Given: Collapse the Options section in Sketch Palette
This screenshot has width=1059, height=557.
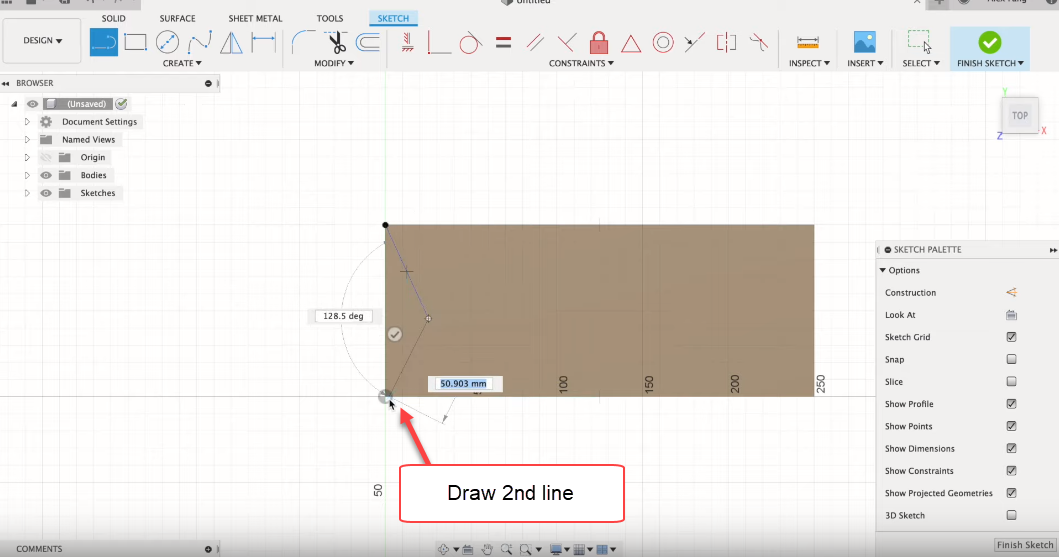Looking at the screenshot, I should click(x=883, y=270).
